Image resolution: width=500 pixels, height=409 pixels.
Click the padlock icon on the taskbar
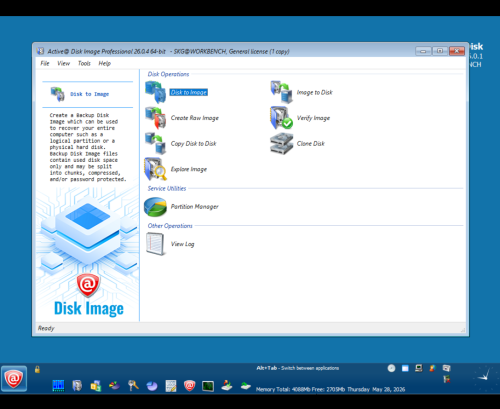37,369
